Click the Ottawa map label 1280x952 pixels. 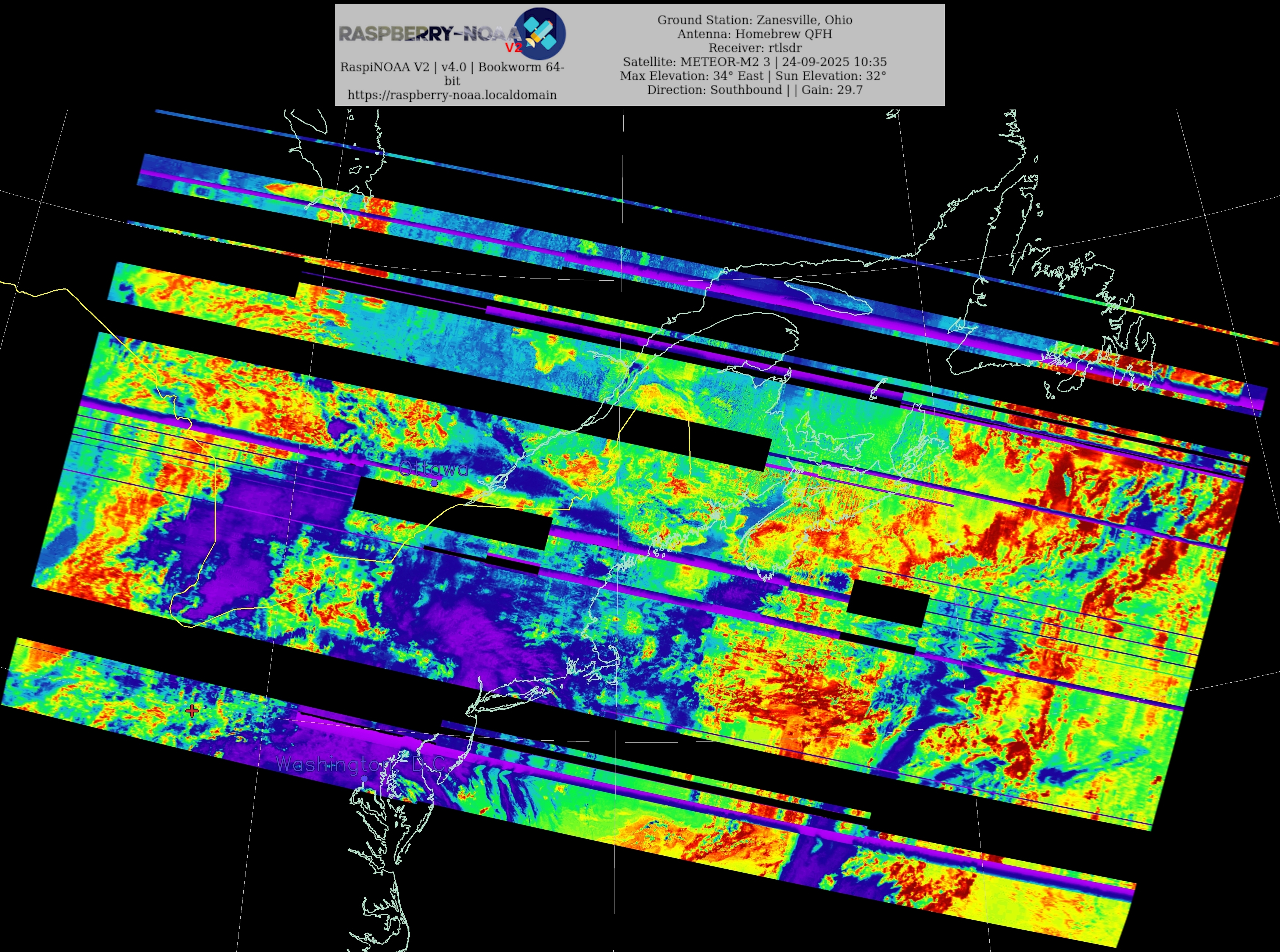[x=433, y=468]
